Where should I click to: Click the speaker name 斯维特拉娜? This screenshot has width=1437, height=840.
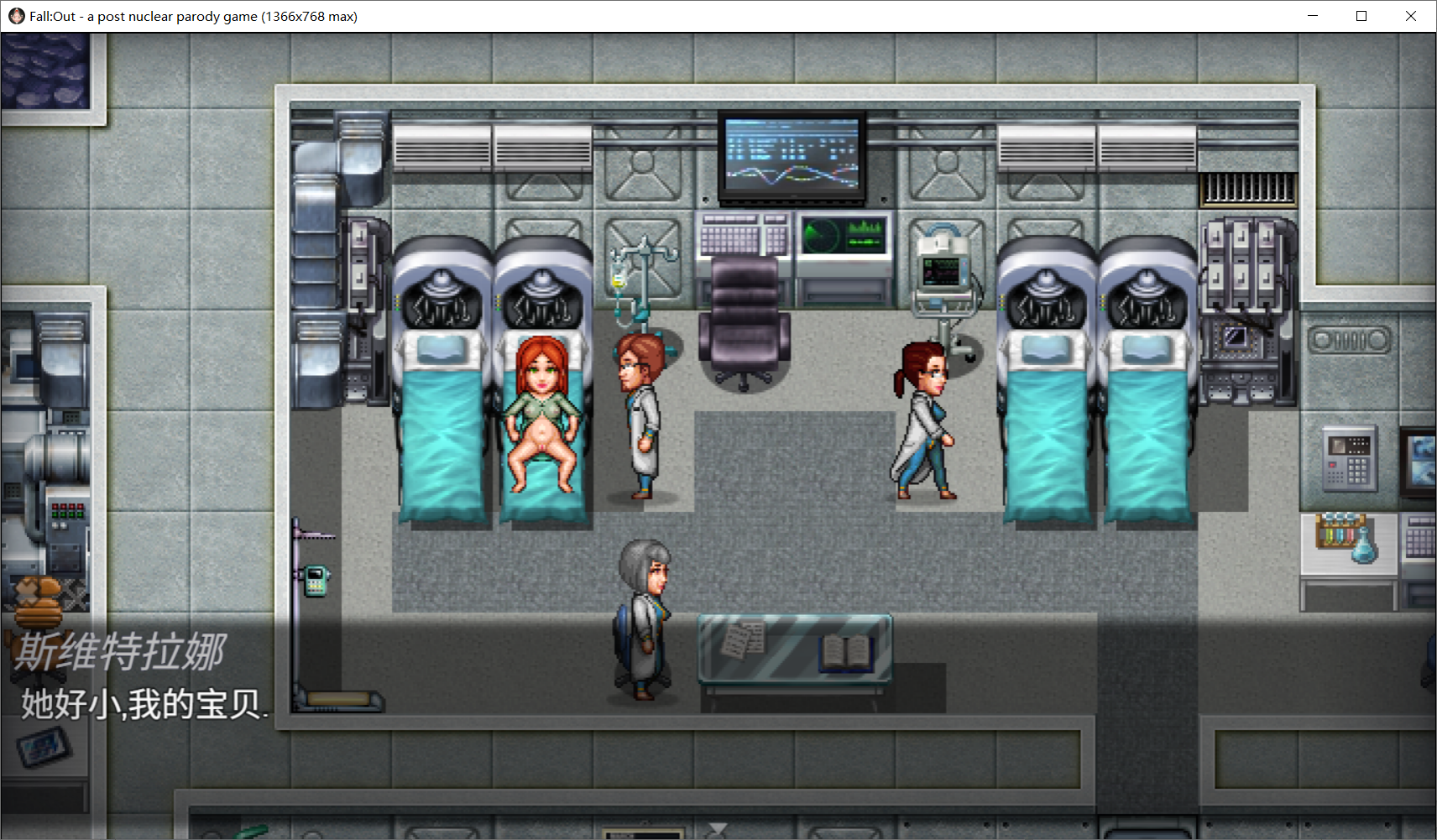pos(120,652)
